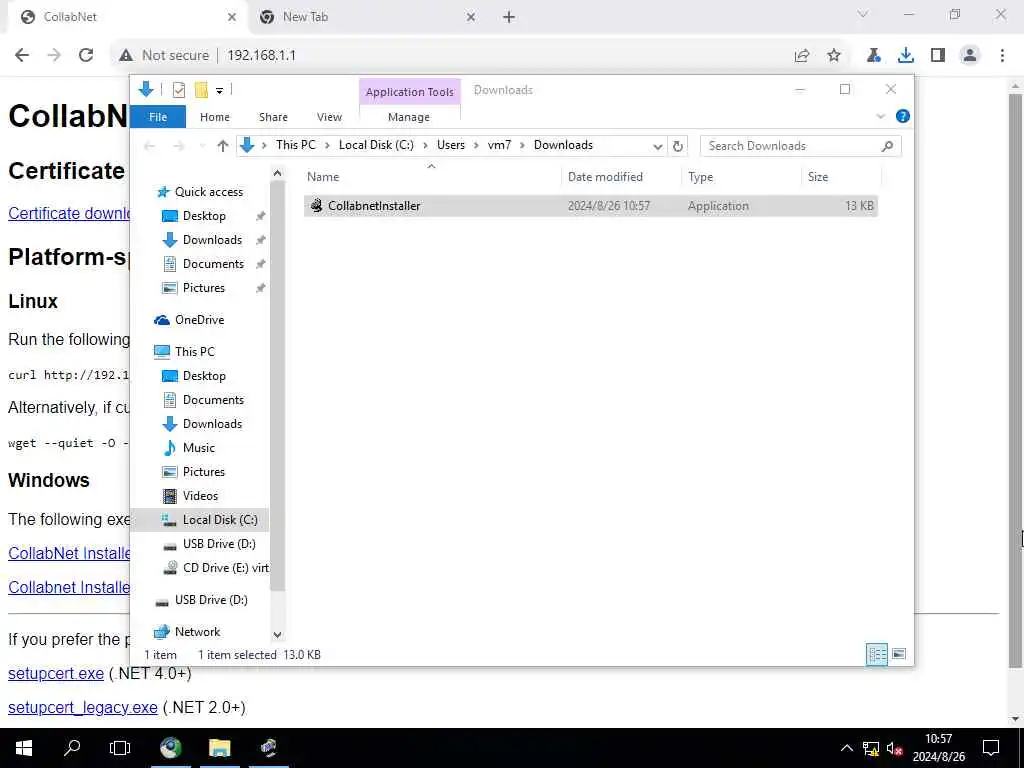Click the setupcert_legacy.exe link
Screen dimensions: 1024x768
[82, 707]
